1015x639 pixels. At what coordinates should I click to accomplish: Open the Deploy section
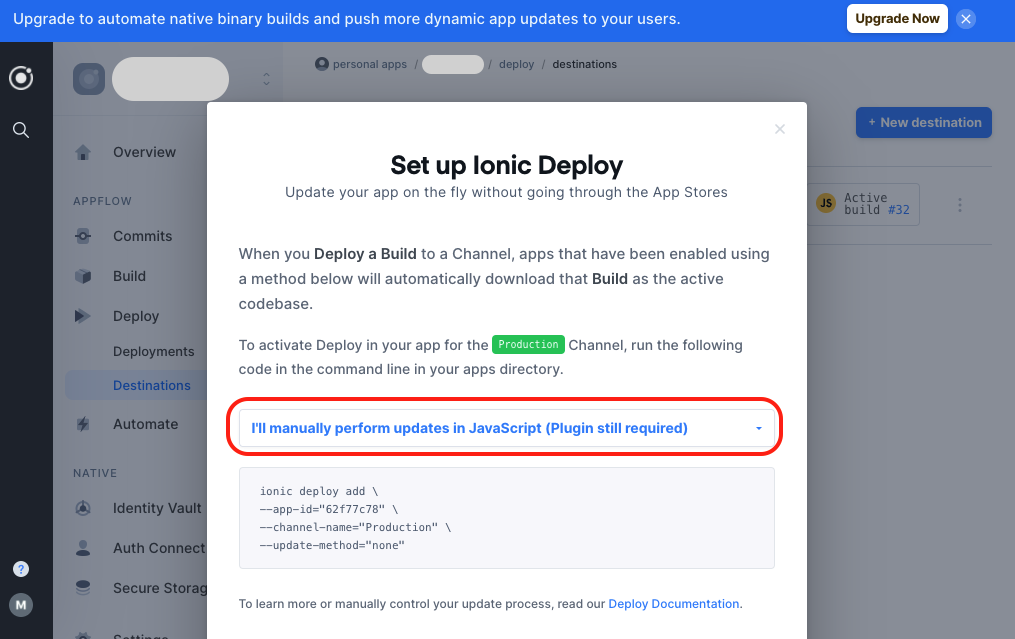coord(136,316)
